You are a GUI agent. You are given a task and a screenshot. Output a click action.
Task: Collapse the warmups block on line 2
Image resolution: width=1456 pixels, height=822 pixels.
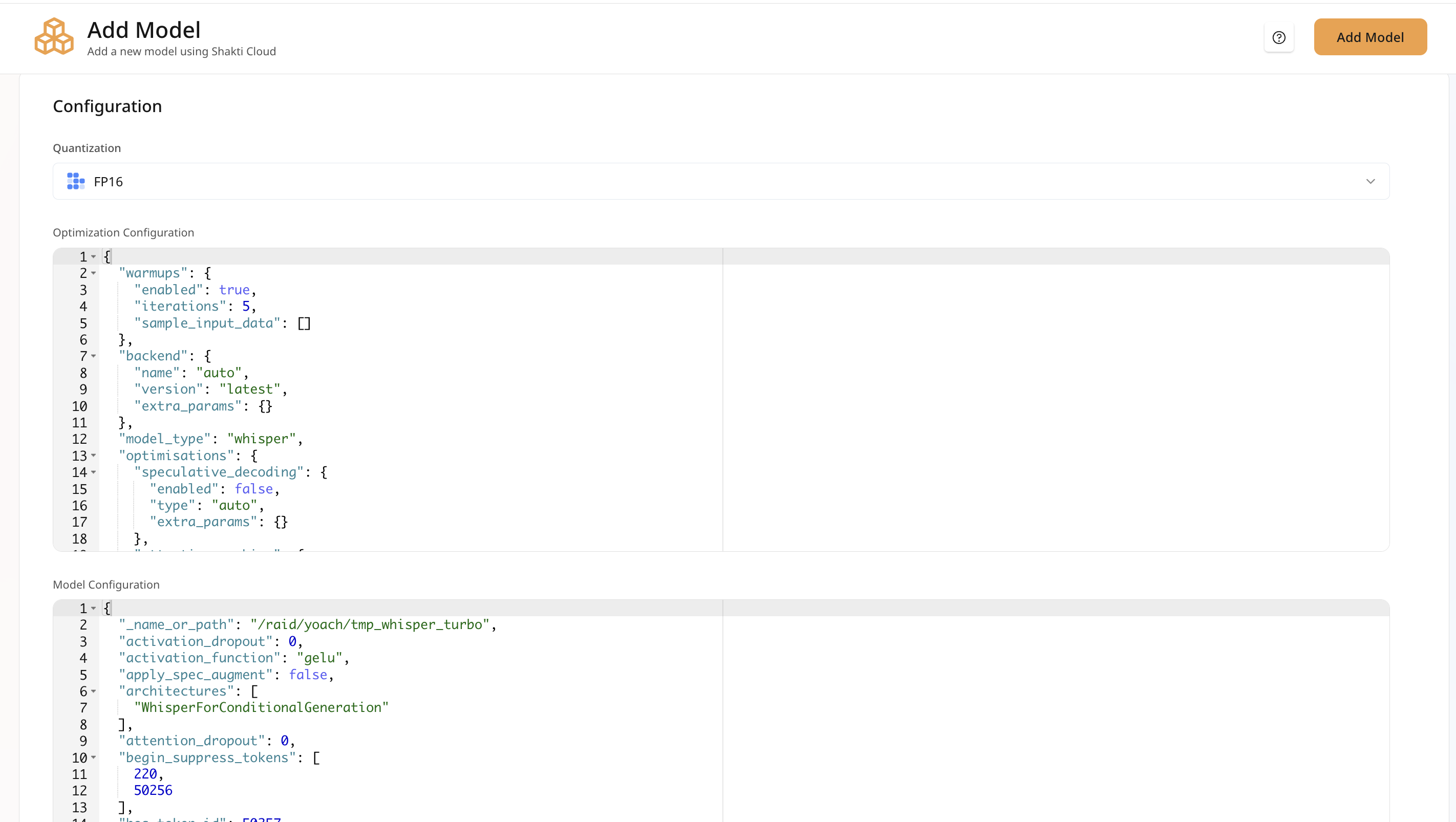93,273
